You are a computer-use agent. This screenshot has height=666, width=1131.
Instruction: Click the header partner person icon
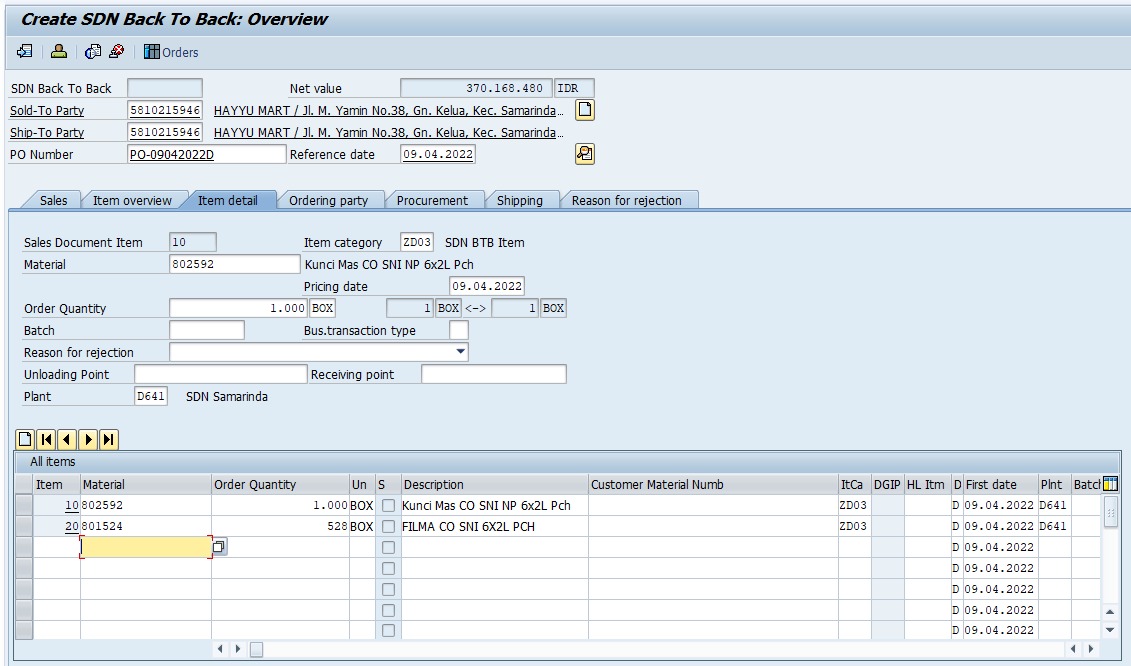(59, 52)
